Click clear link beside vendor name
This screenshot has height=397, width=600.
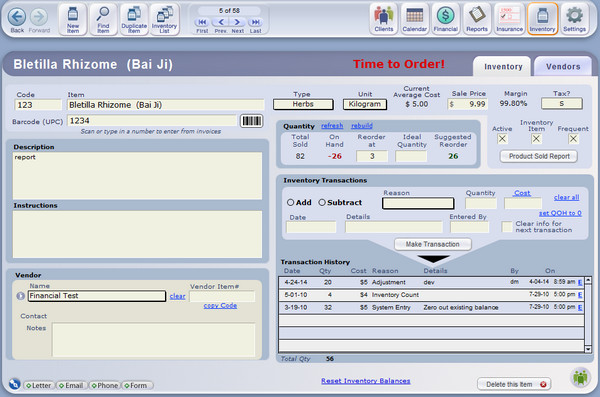pos(177,296)
